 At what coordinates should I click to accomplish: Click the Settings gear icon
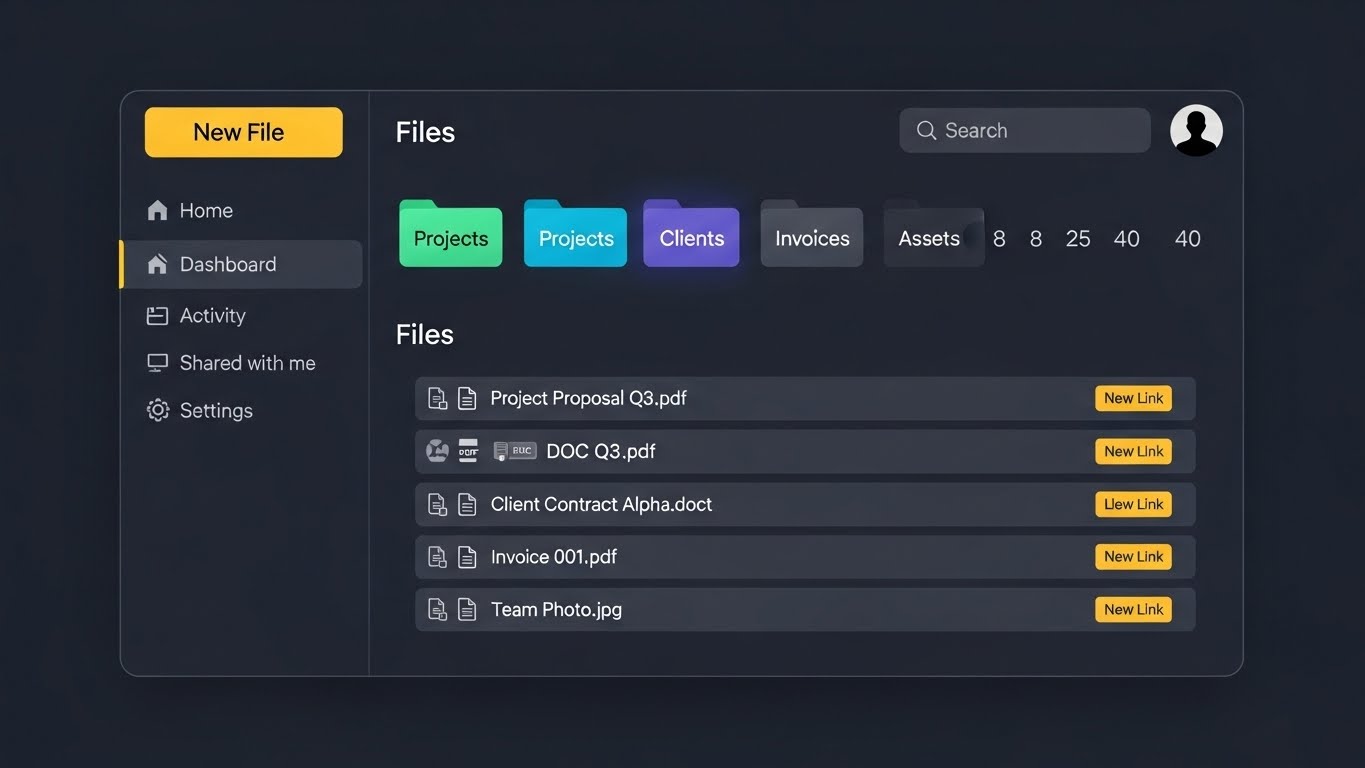(x=157, y=410)
